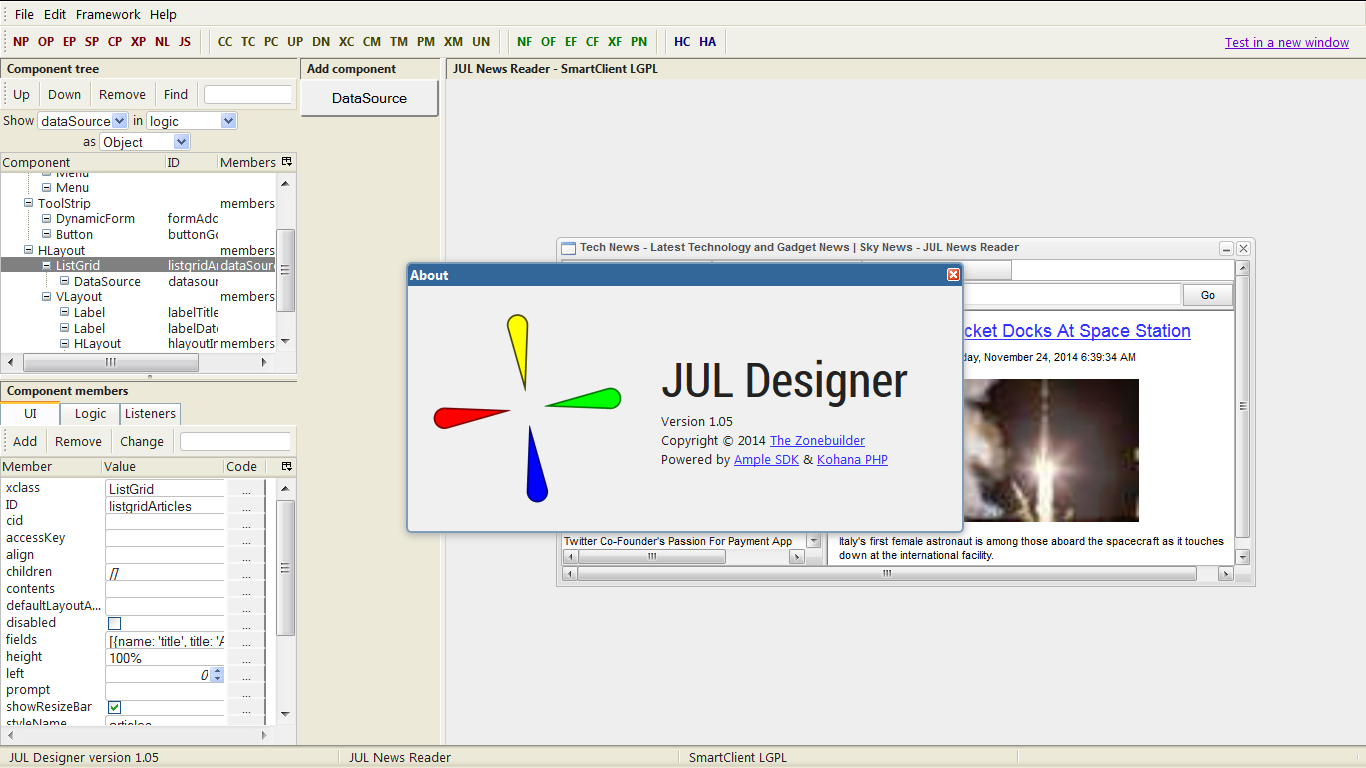
Task: Increment or decrement the left value stepper
Action: 218,675
